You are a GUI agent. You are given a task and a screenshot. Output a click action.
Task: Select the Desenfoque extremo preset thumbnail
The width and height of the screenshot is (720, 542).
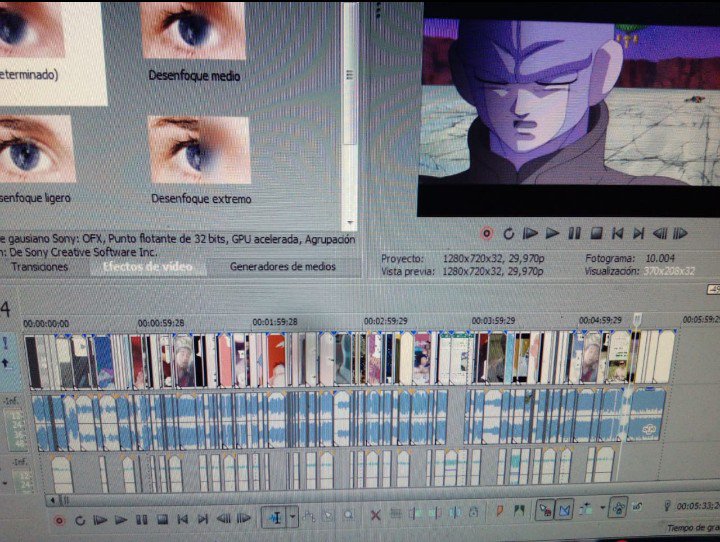[200, 150]
